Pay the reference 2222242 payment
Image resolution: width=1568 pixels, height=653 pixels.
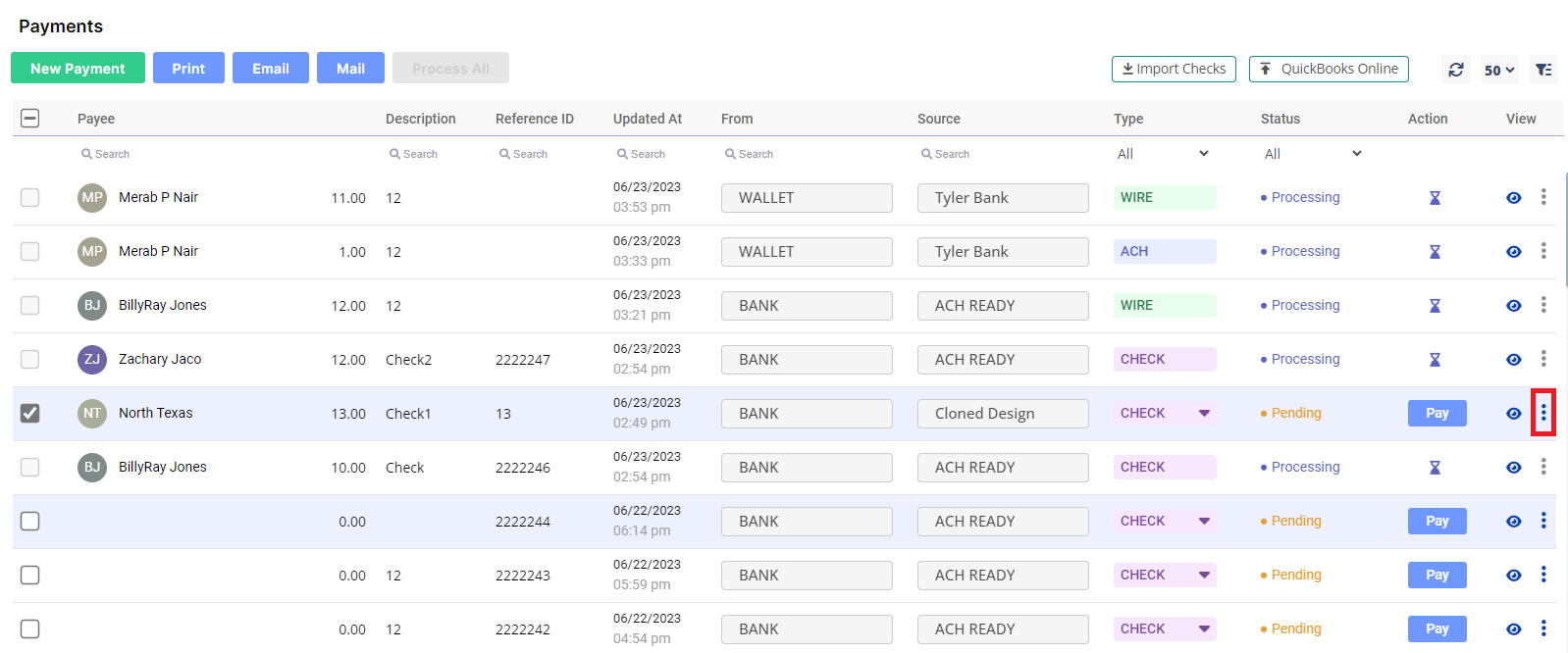[x=1437, y=628]
